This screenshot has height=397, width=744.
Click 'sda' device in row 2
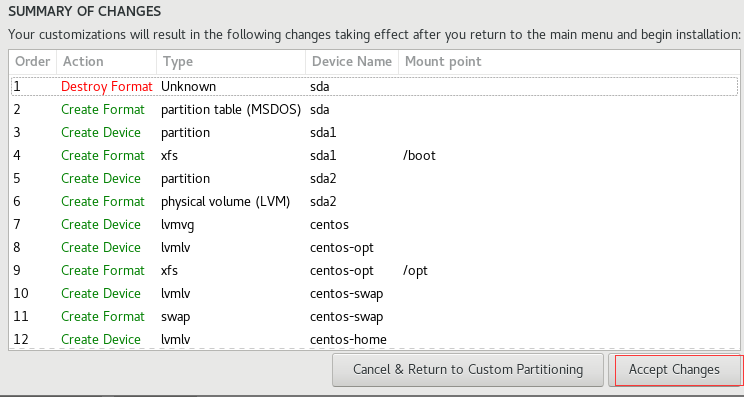pos(320,110)
